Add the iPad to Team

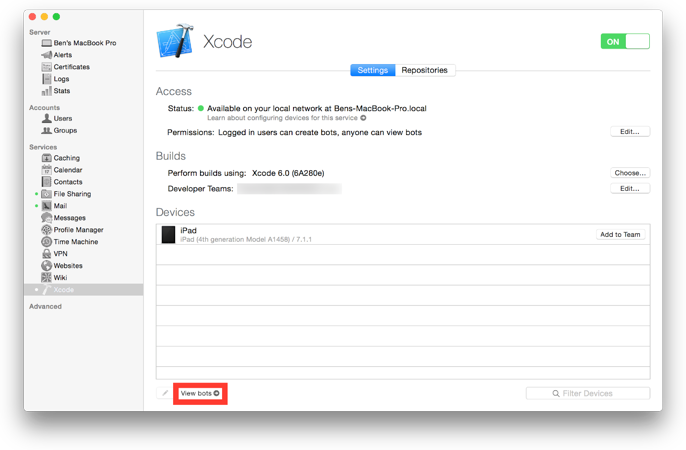click(x=620, y=234)
